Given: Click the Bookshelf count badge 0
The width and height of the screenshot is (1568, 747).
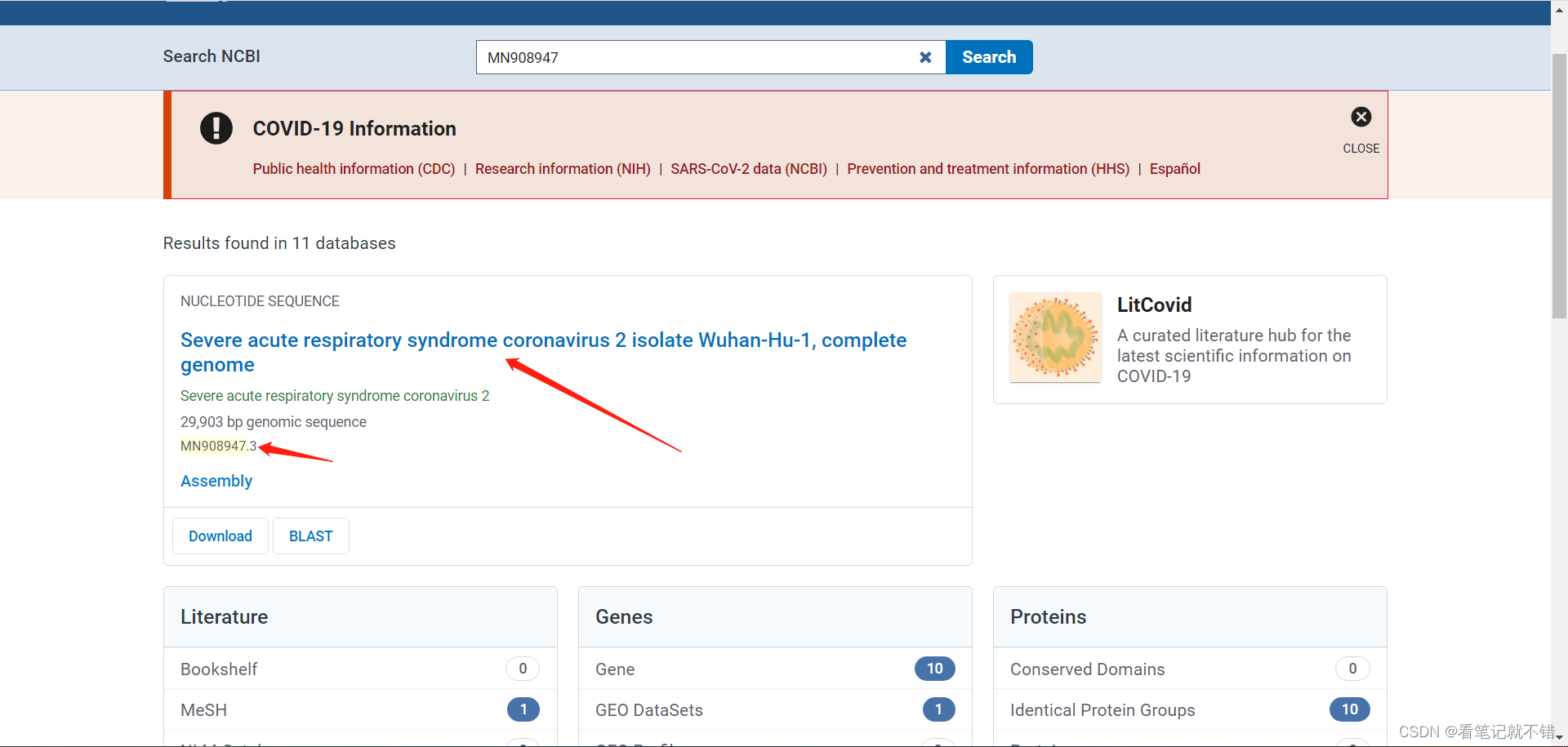Looking at the screenshot, I should (523, 669).
